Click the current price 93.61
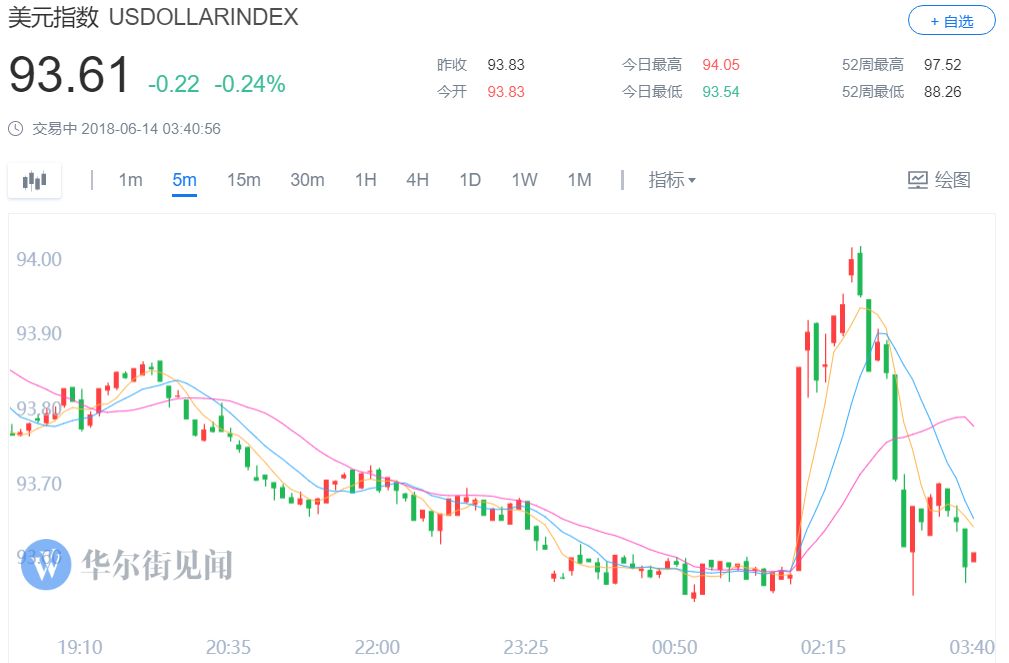Viewport: 1009px width, 663px height. pos(70,75)
